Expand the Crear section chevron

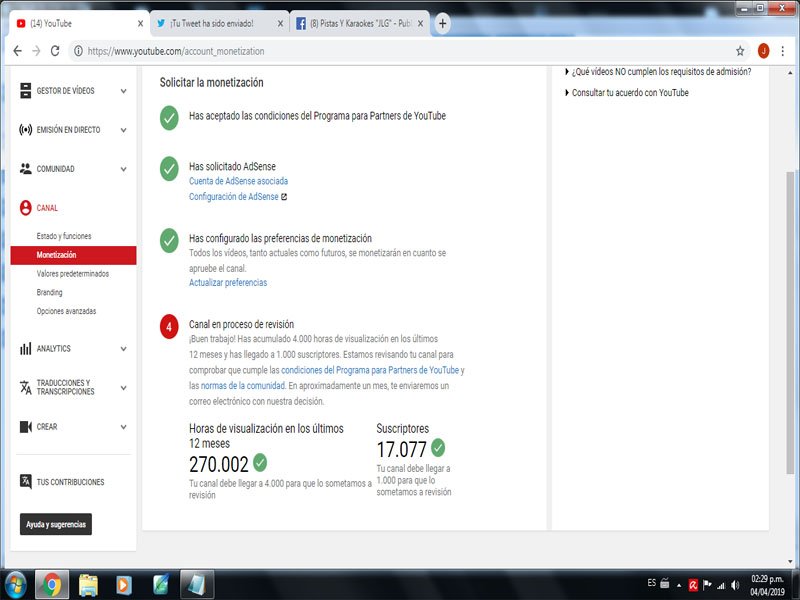tap(123, 427)
